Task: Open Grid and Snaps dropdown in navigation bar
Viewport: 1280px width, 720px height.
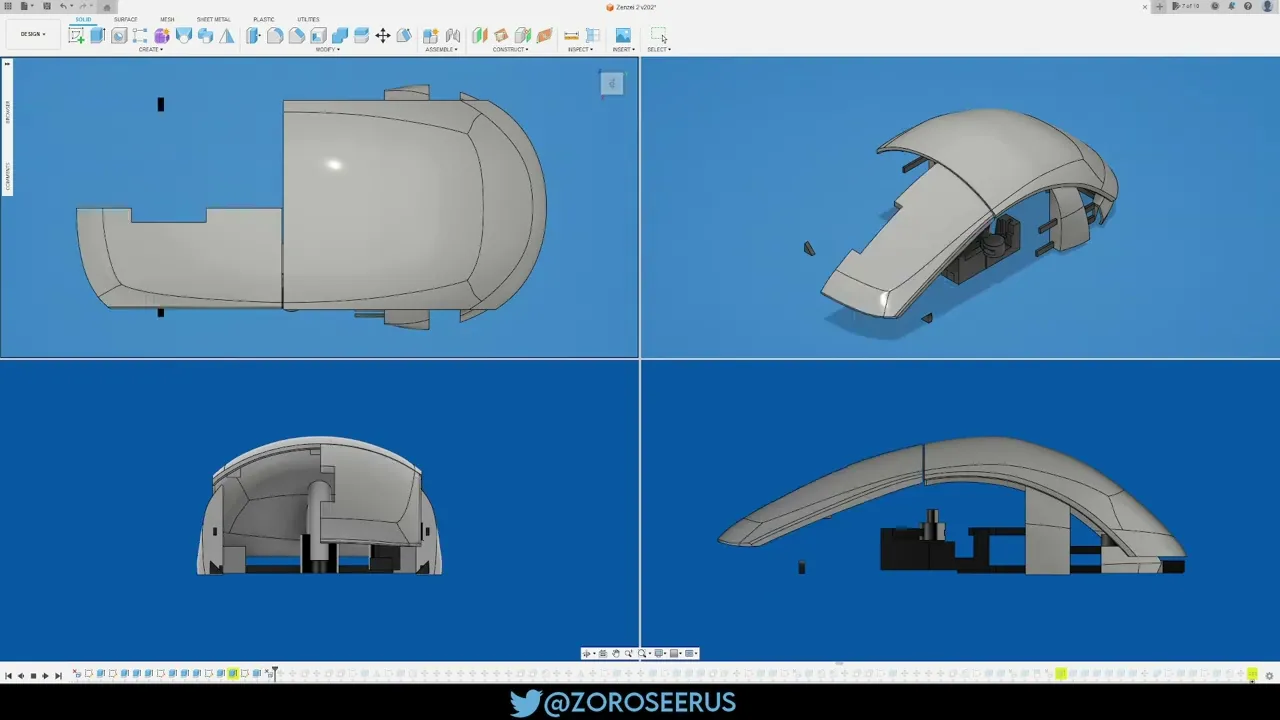Action: tap(676, 653)
